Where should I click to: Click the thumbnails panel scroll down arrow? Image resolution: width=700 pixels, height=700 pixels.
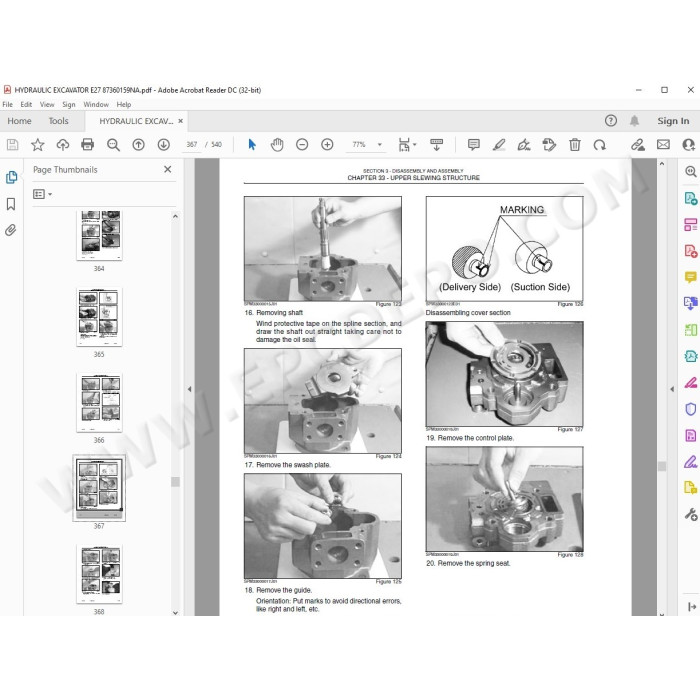175,612
